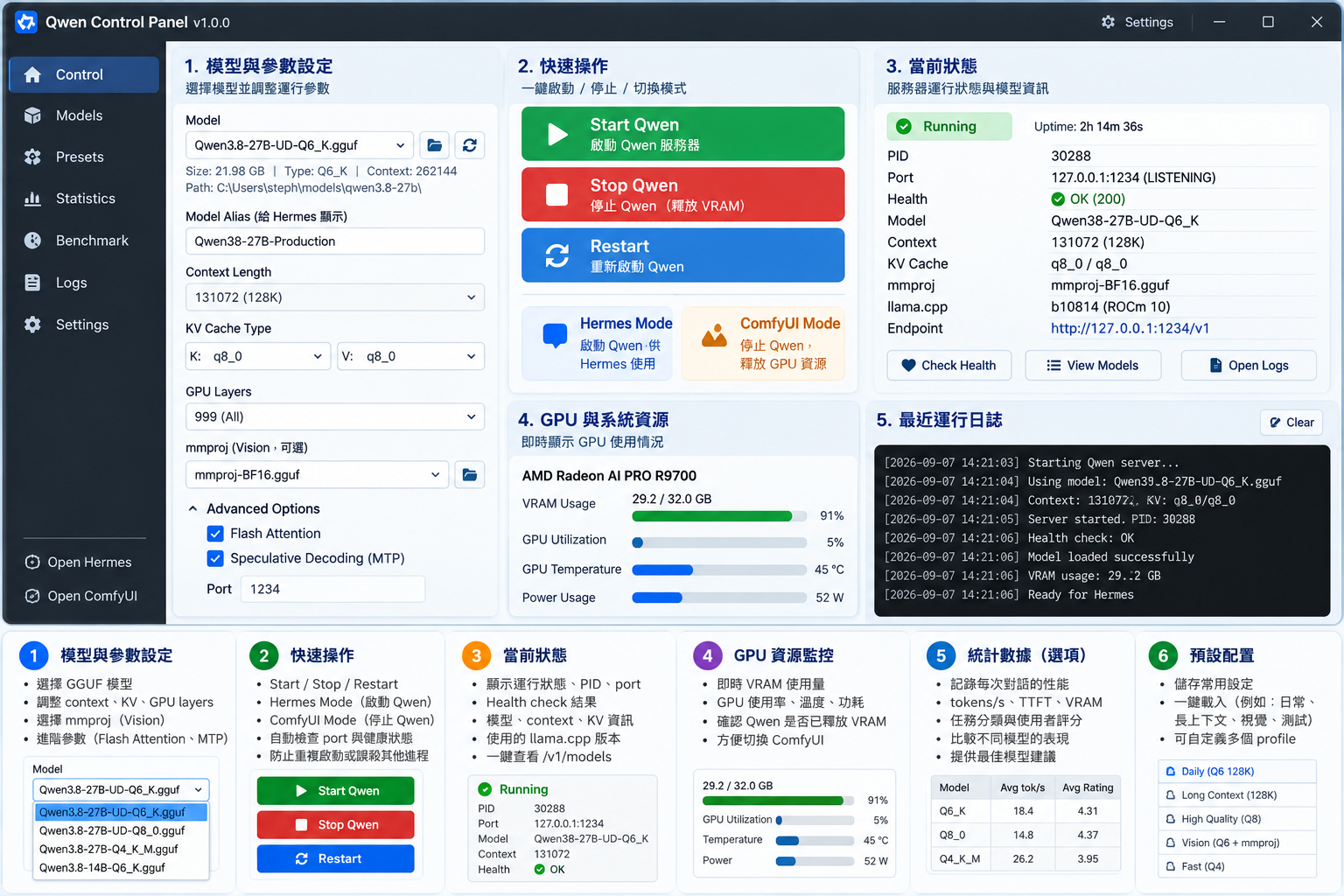Open the Context Length dropdown

click(x=335, y=297)
